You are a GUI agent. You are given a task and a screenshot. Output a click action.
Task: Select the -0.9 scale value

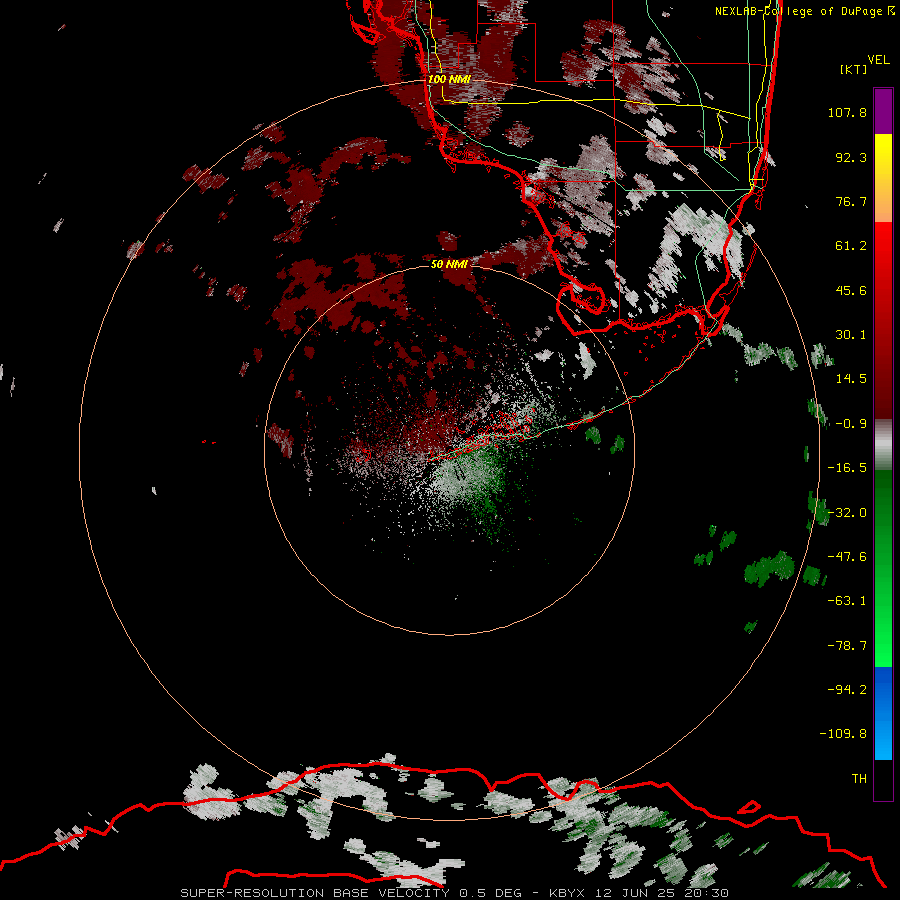[x=851, y=424]
